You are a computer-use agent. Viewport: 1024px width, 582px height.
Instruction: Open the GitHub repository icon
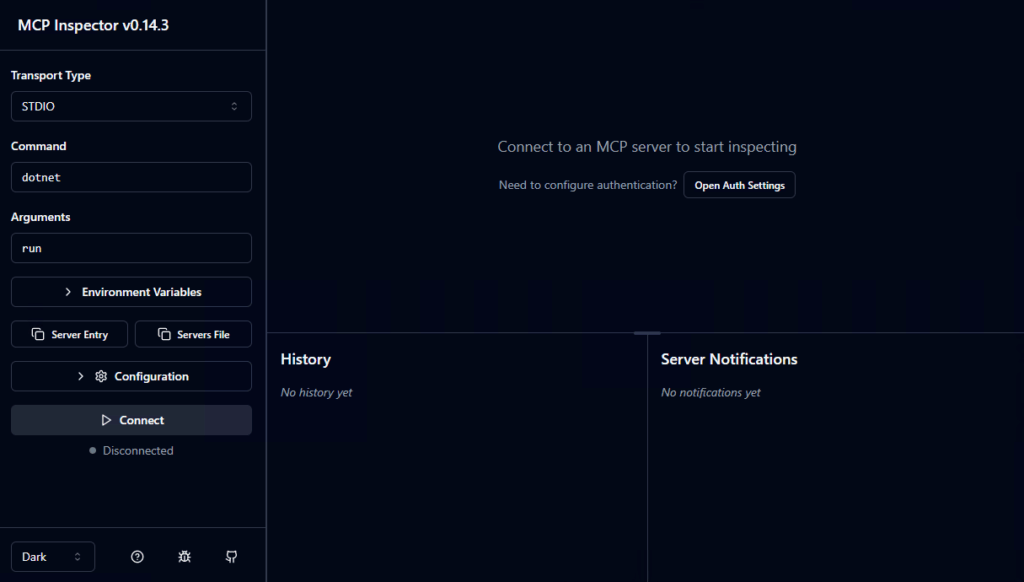(231, 557)
